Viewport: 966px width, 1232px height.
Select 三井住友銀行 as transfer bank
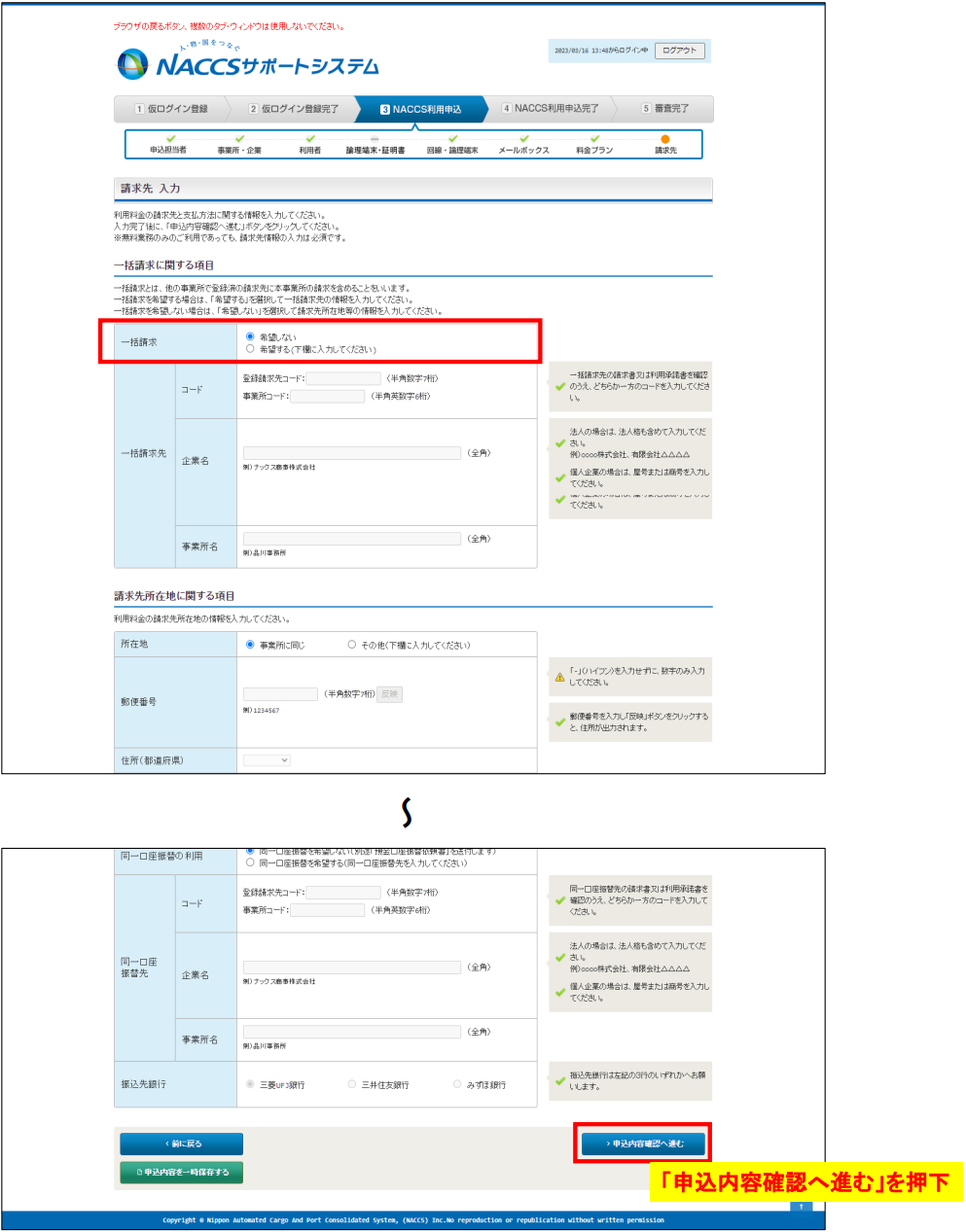[352, 1084]
